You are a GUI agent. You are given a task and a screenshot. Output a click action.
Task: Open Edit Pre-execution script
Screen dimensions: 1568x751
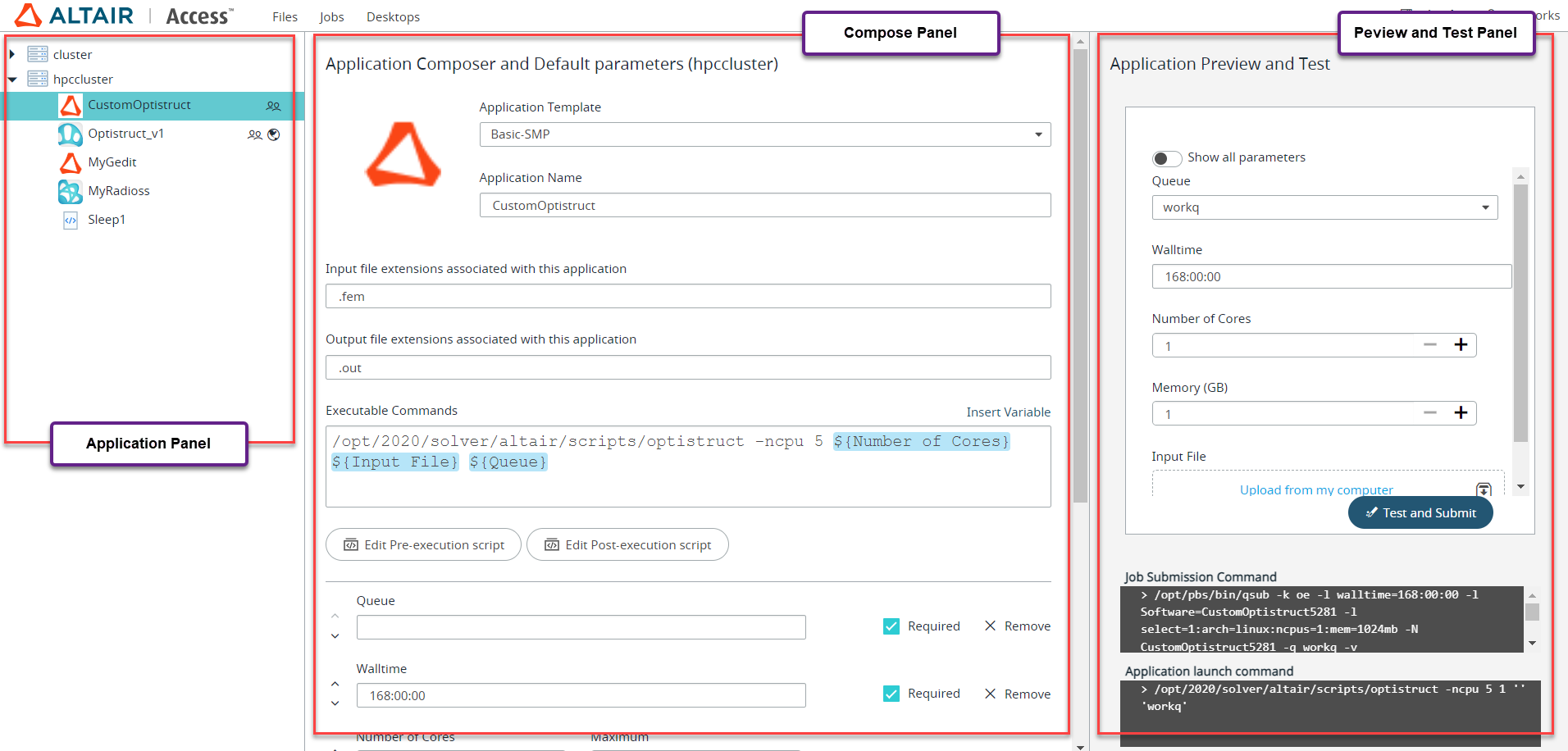[423, 545]
